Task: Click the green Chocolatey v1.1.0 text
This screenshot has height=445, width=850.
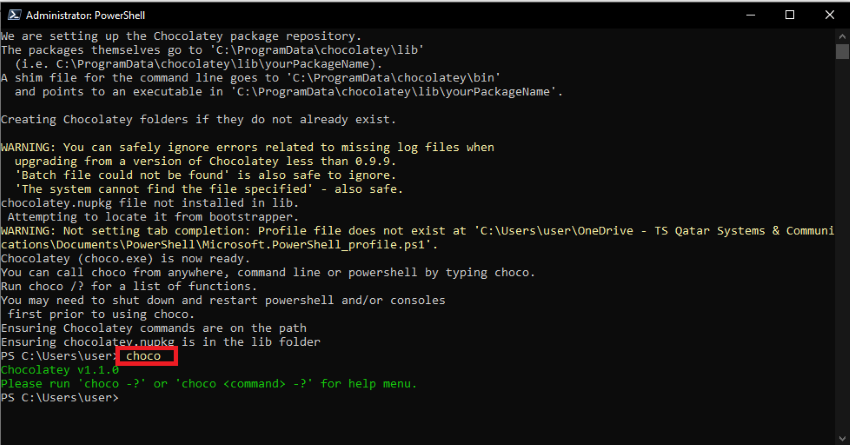Action: 60,370
